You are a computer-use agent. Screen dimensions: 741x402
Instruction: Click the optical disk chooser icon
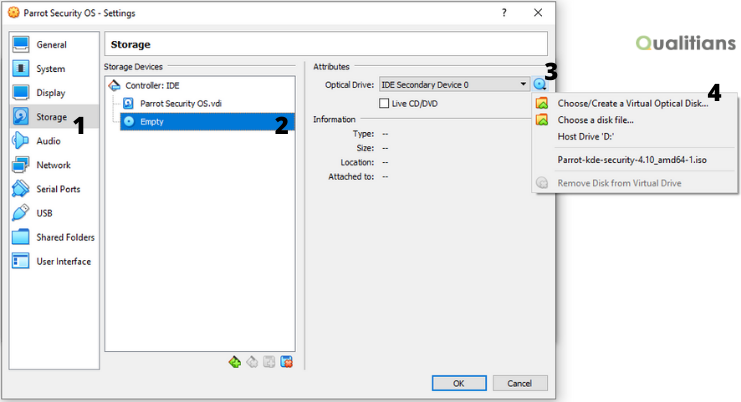click(539, 85)
